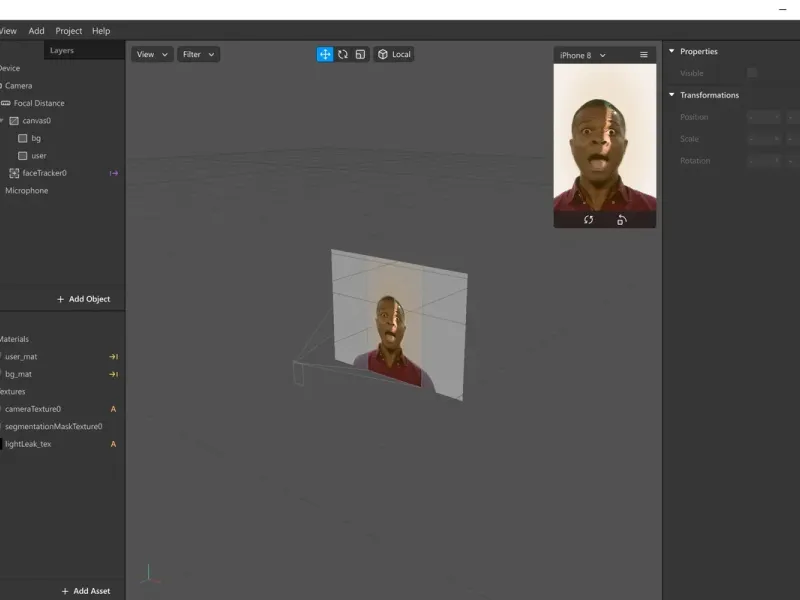Click the arrow icon next to user_mat

tap(113, 357)
